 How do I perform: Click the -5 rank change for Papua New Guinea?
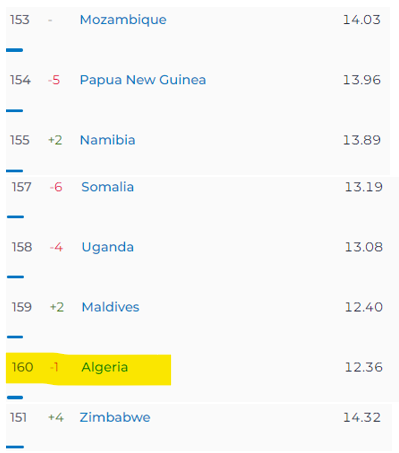54,80
